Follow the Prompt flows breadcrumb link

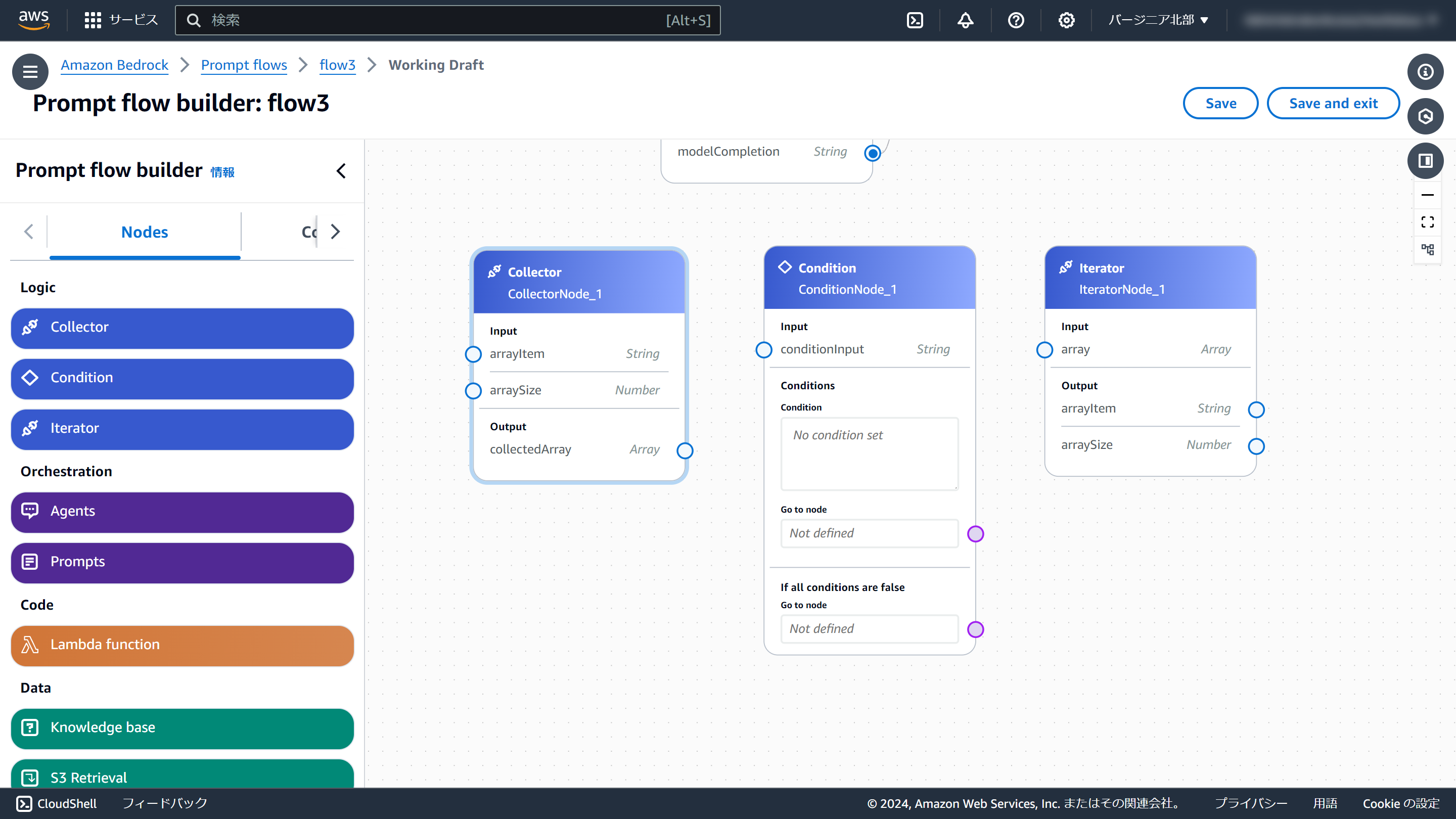(x=244, y=65)
